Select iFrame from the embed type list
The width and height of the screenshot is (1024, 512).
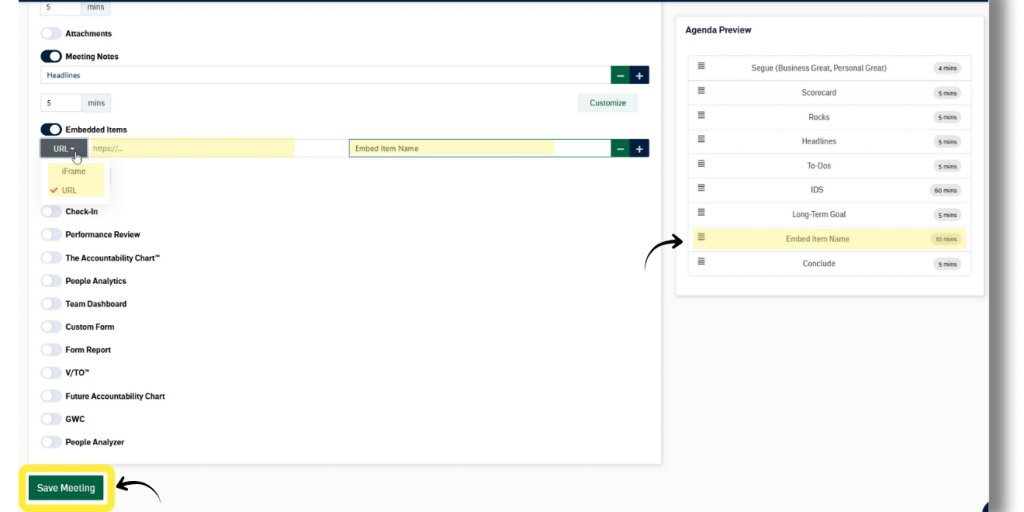click(x=73, y=171)
